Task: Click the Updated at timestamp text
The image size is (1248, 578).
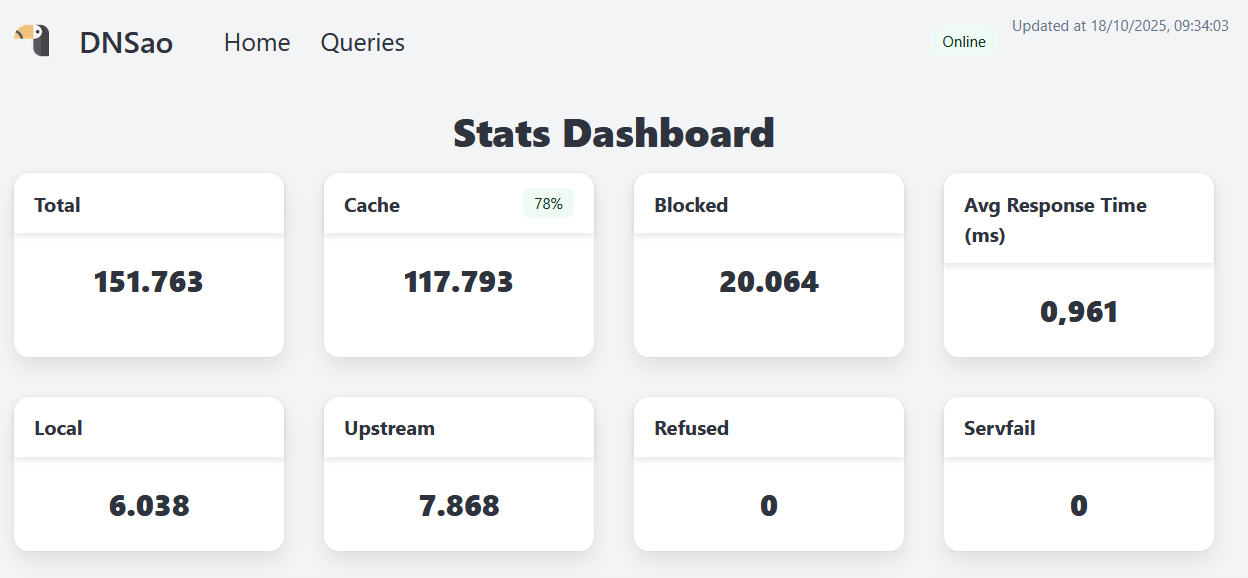Action: [x=1119, y=26]
